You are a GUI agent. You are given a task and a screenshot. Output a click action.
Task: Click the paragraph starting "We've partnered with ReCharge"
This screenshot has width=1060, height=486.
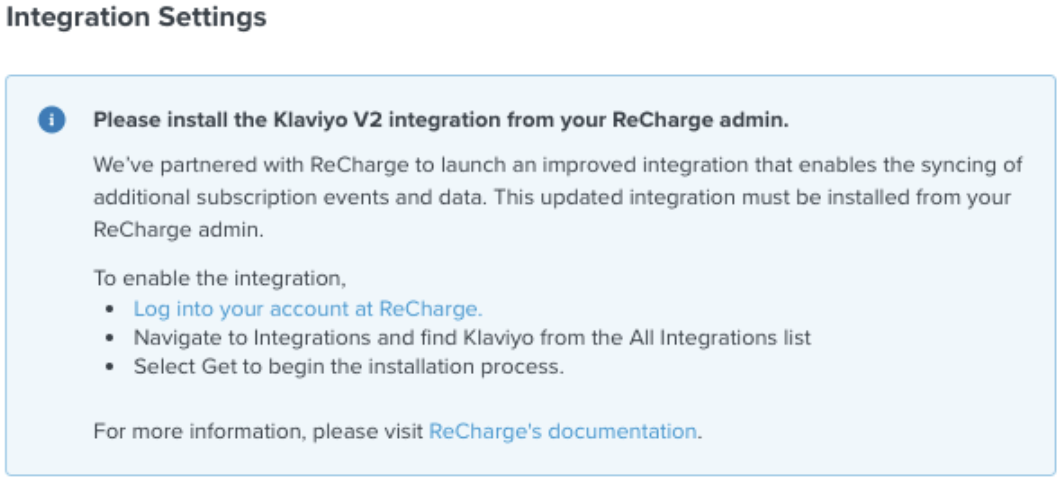click(558, 197)
